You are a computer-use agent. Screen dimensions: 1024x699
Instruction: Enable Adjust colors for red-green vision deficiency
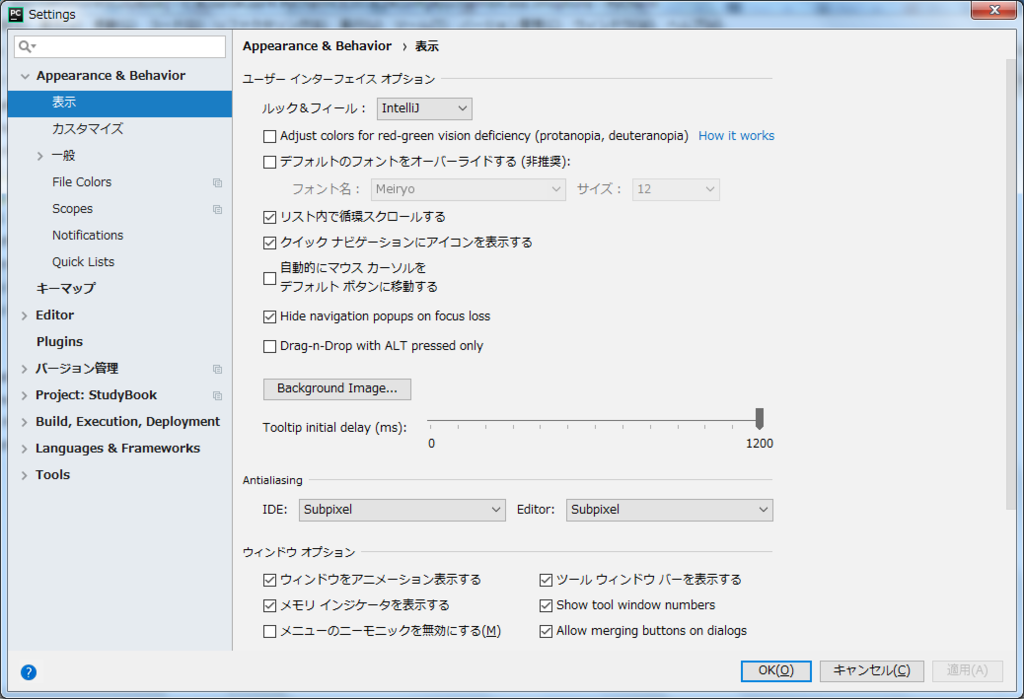click(269, 137)
